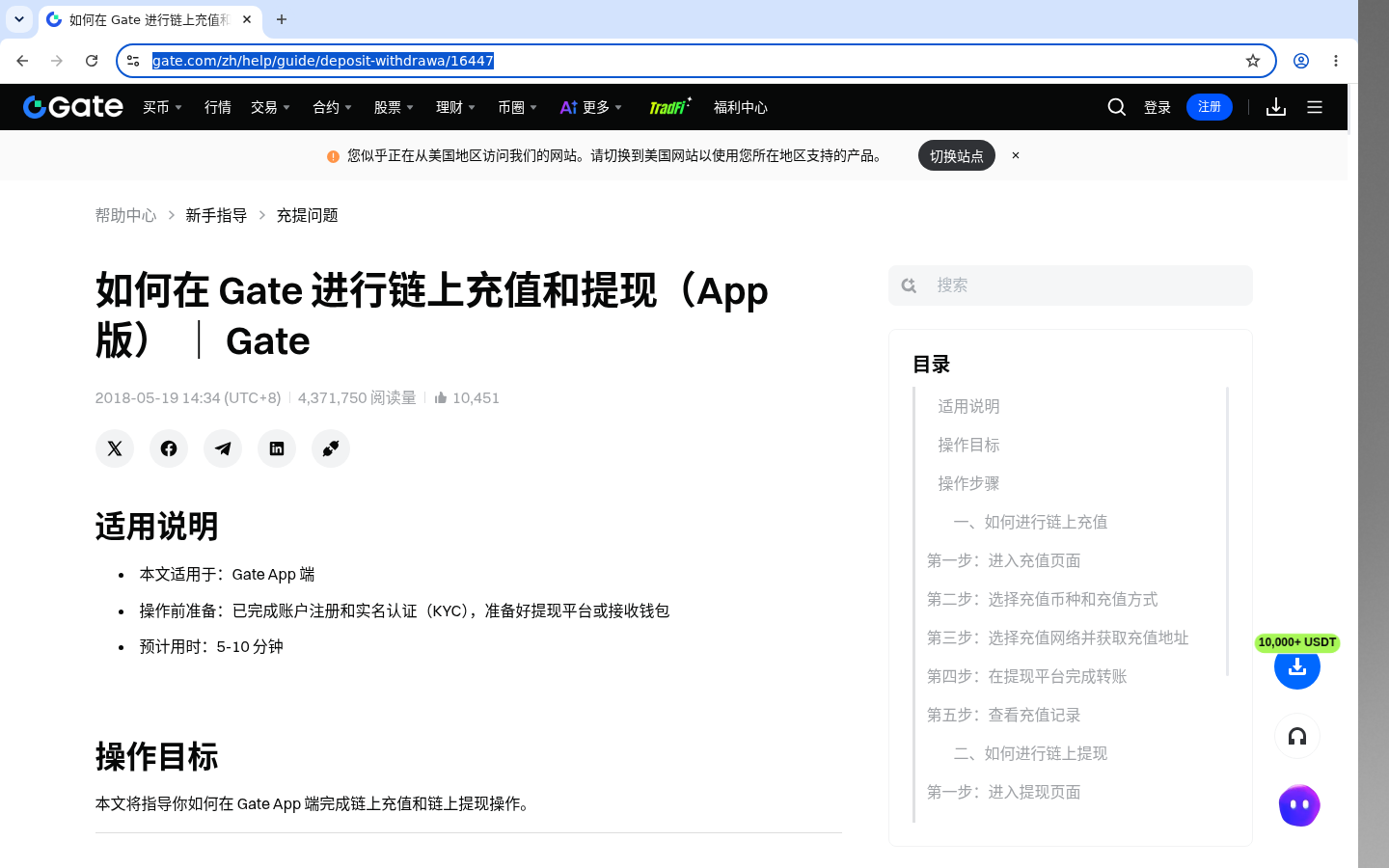
Task: Reload the page
Action: click(x=92, y=61)
